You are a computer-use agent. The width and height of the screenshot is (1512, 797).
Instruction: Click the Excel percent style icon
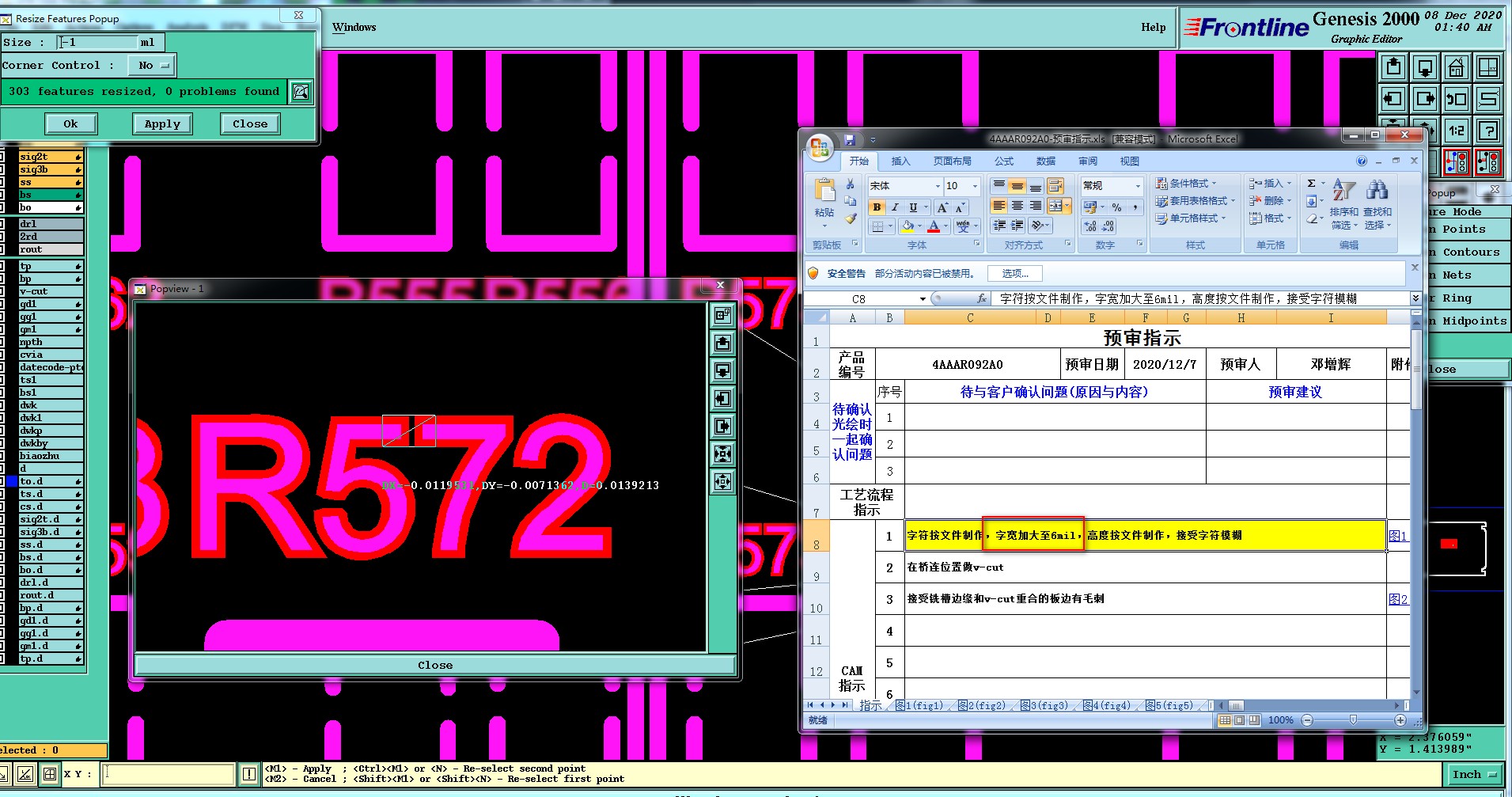click(1116, 207)
